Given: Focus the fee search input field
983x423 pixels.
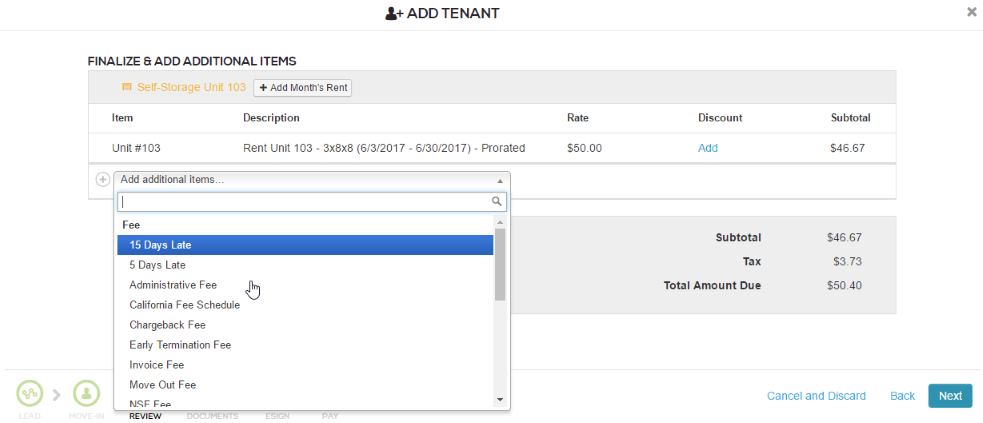Looking at the screenshot, I should [303, 201].
